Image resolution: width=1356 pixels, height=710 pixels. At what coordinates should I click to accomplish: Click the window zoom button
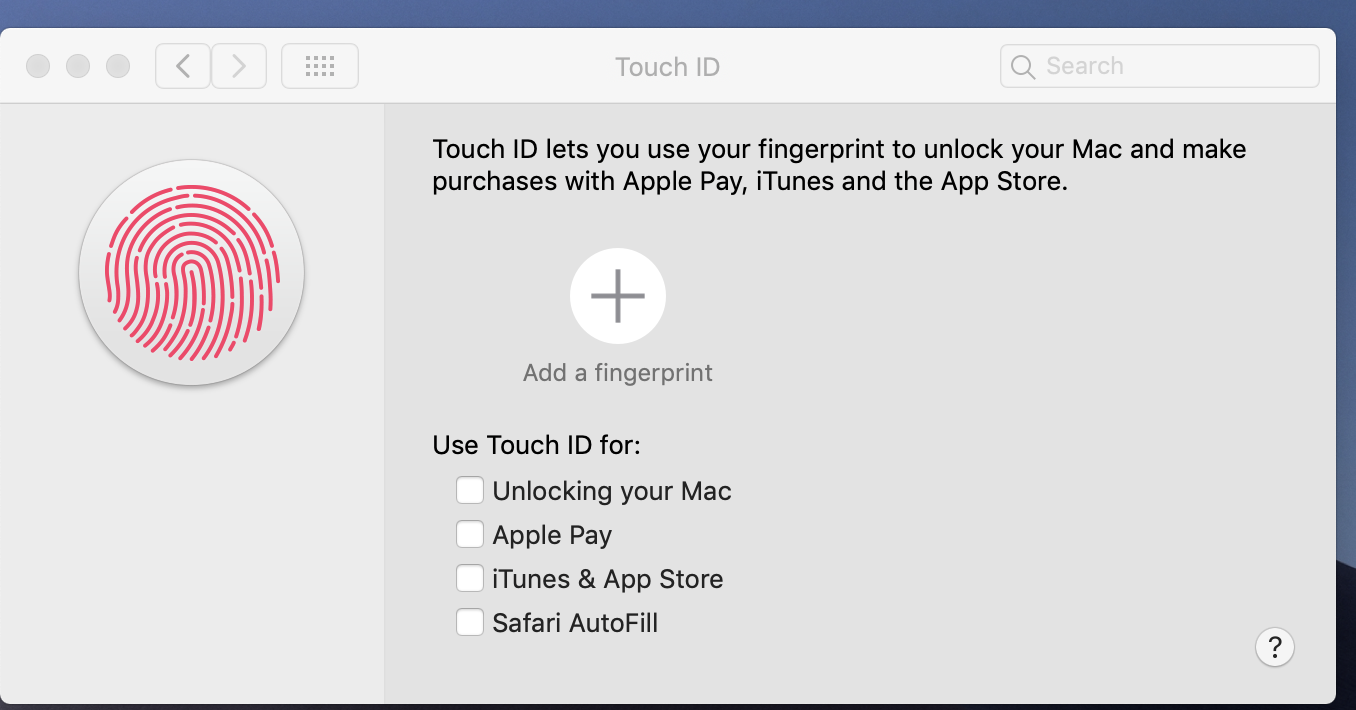coord(118,67)
